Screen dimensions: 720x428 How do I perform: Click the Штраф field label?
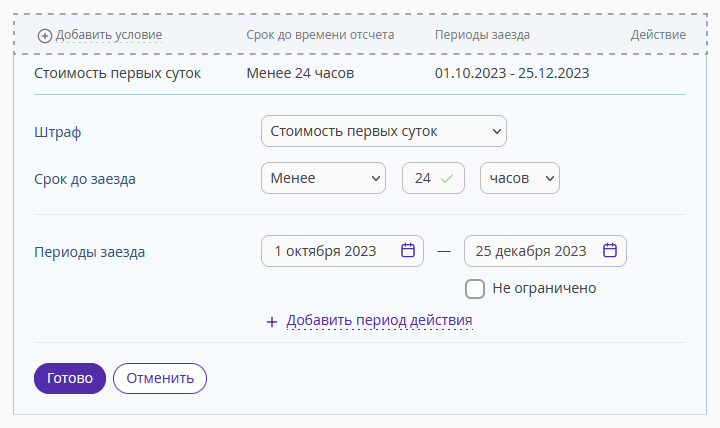[x=58, y=132]
